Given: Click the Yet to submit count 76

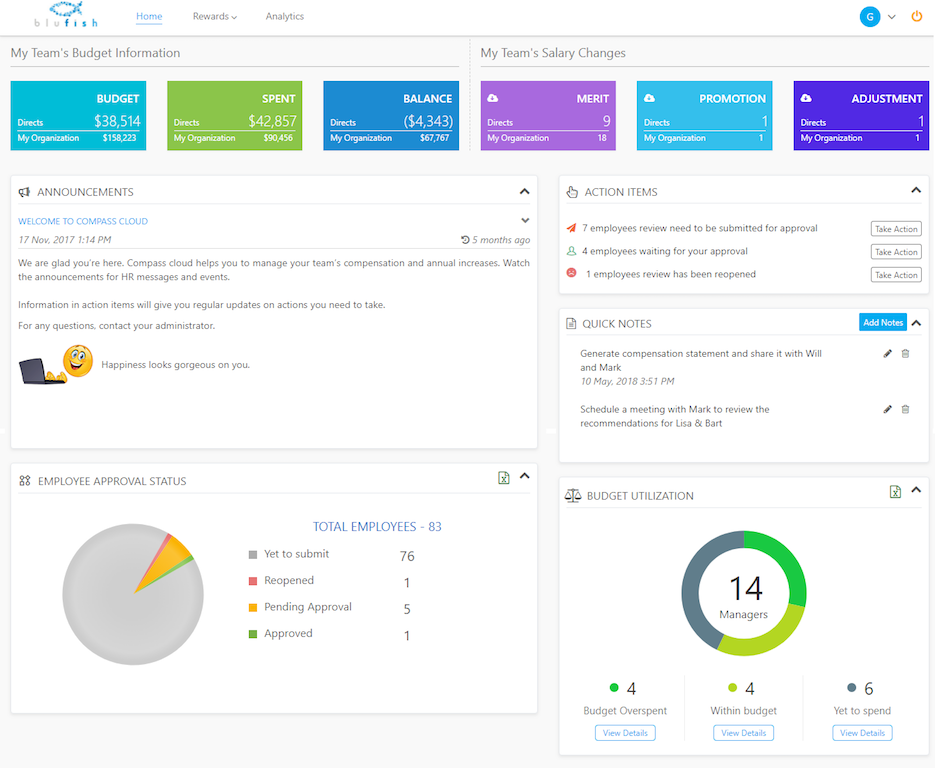Looking at the screenshot, I should coord(407,556).
